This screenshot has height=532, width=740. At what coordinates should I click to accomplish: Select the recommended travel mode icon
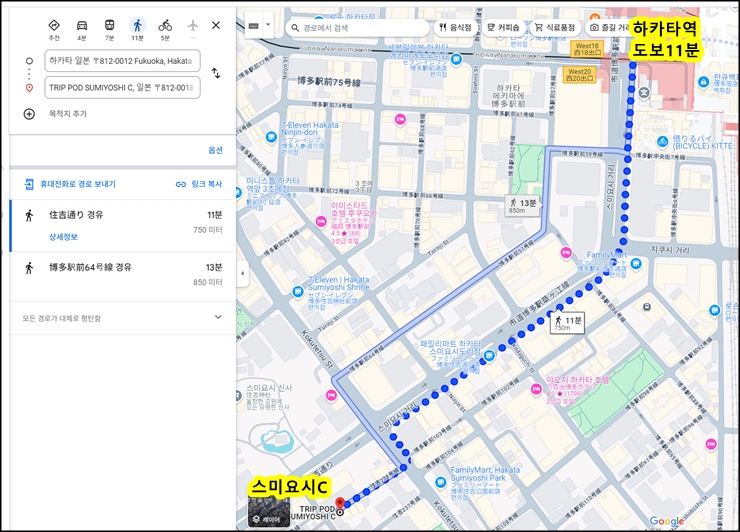tap(54, 25)
